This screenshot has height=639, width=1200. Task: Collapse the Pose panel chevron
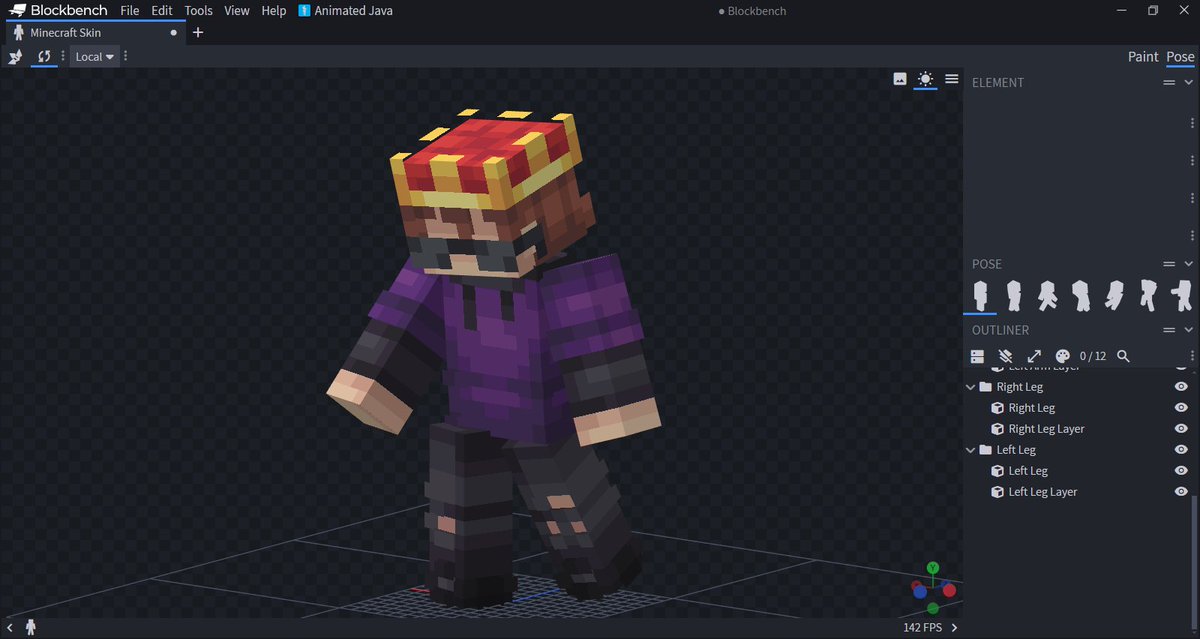coord(1189,264)
